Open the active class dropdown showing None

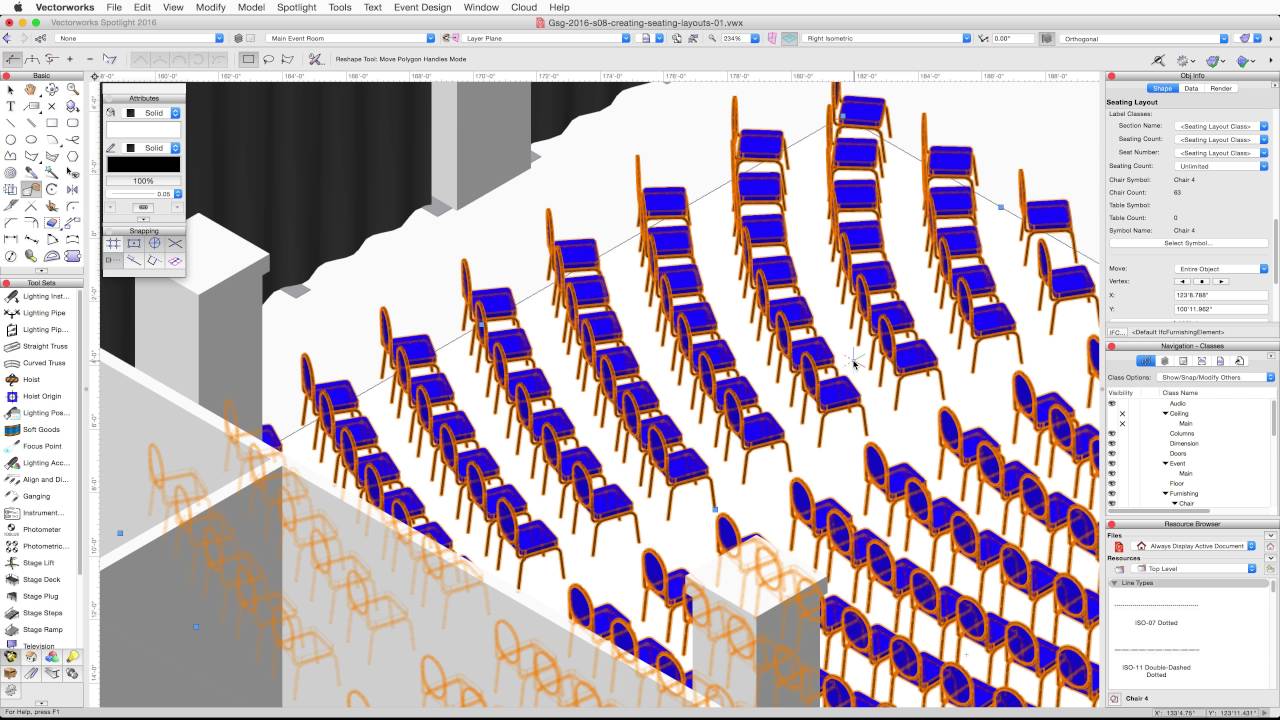(x=140, y=38)
